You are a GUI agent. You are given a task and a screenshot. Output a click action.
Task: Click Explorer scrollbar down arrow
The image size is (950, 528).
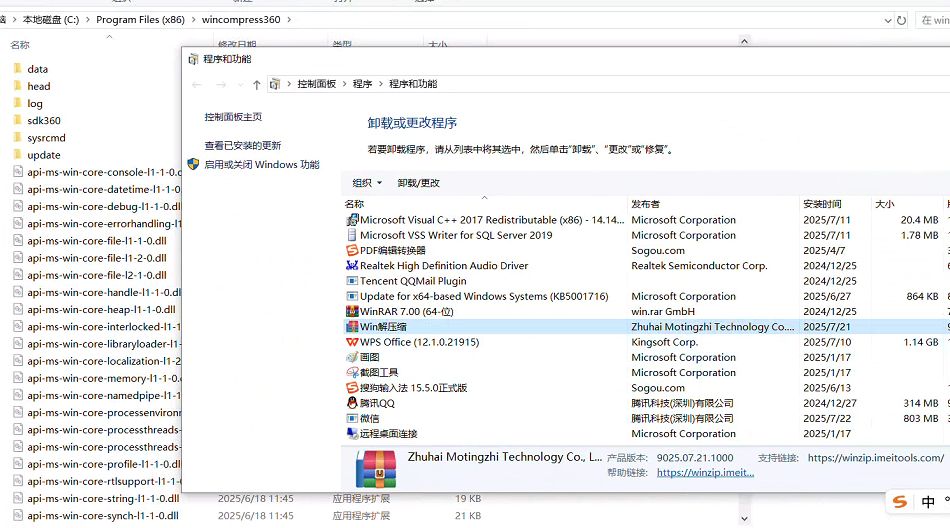click(745, 519)
